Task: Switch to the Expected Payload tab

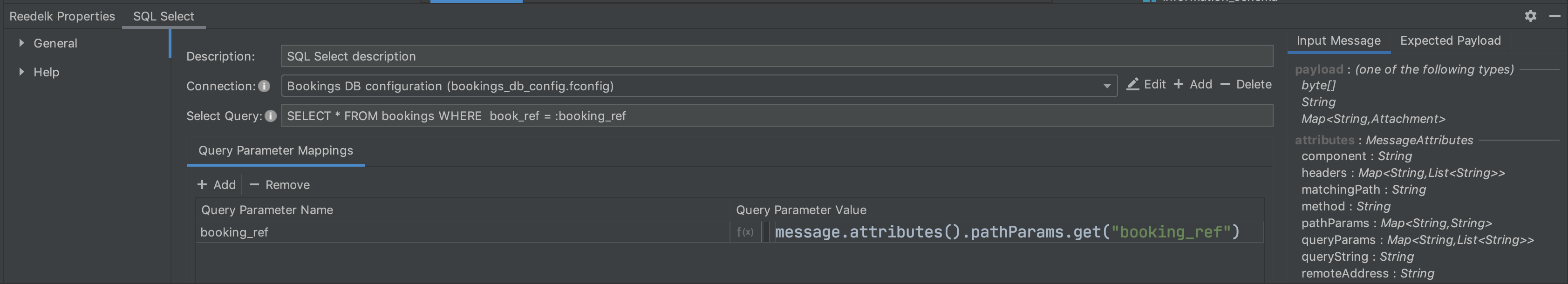Action: click(x=1450, y=41)
